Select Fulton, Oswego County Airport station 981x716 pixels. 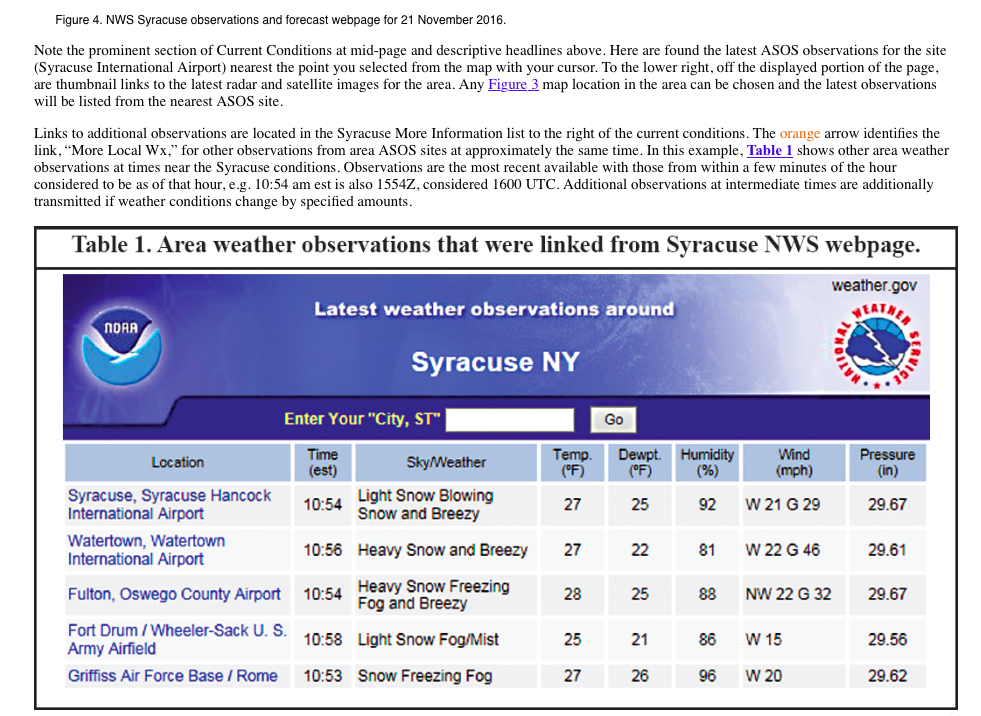(173, 594)
